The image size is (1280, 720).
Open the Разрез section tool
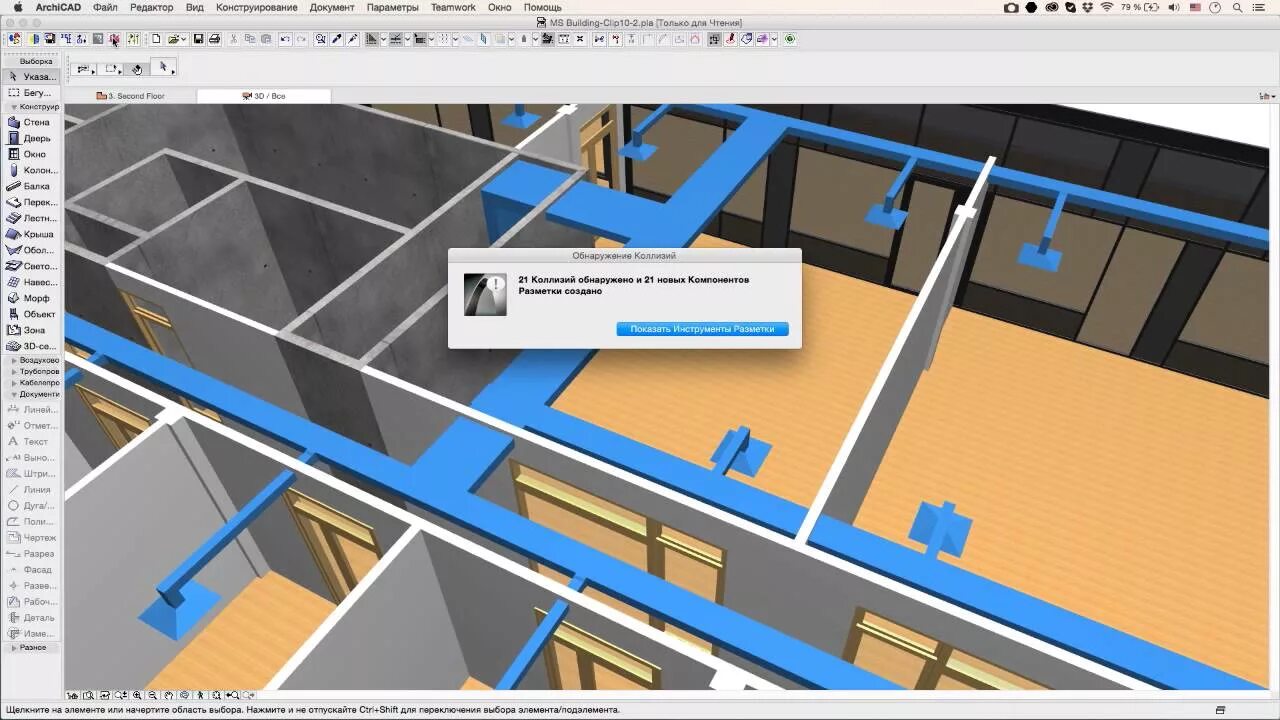31,553
